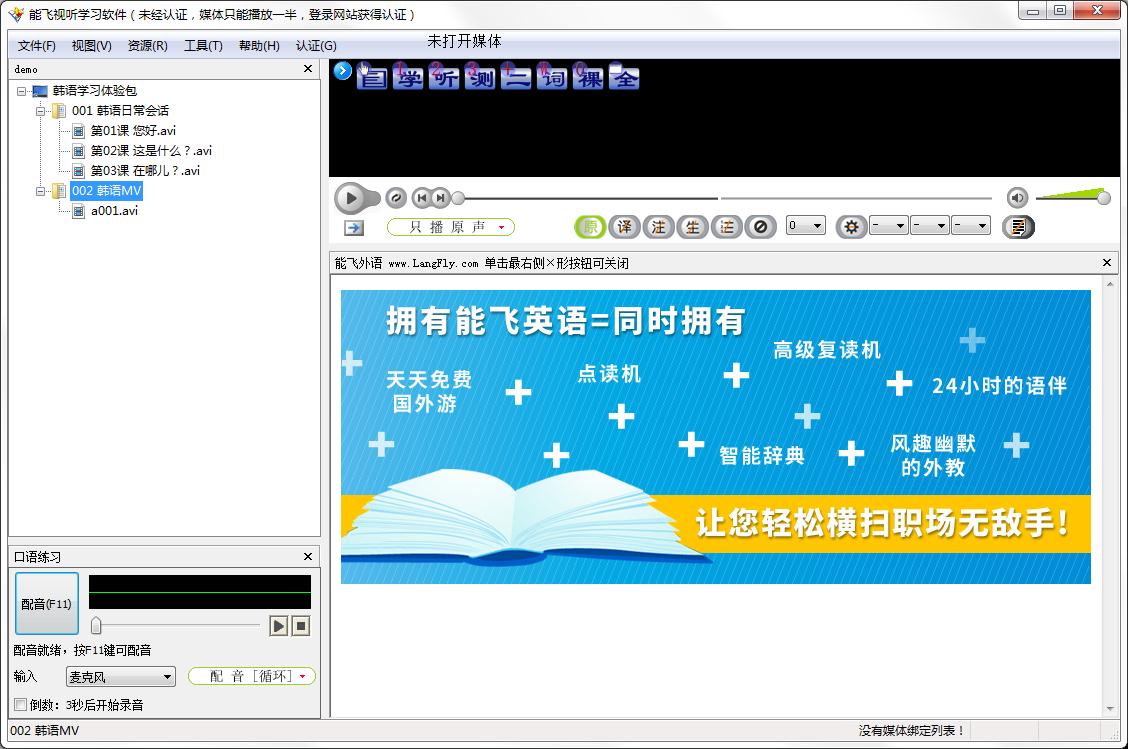Open the 工具(T) menu
The image size is (1128, 749).
coord(203,46)
